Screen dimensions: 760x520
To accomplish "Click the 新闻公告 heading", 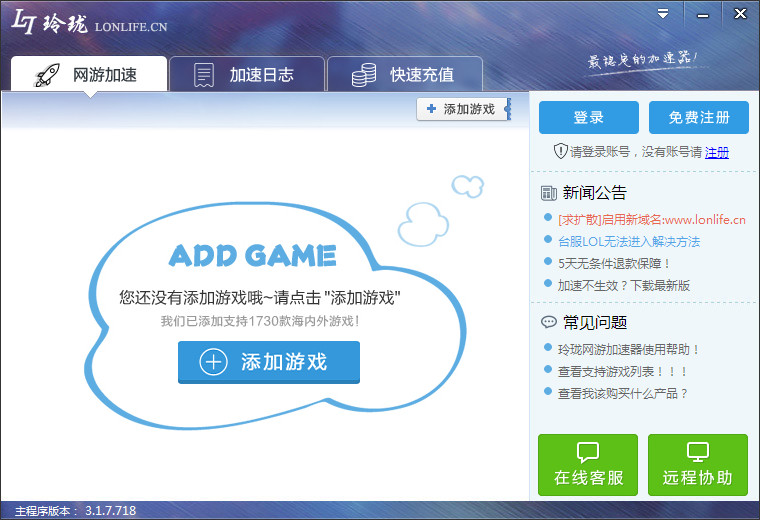I will (595, 193).
